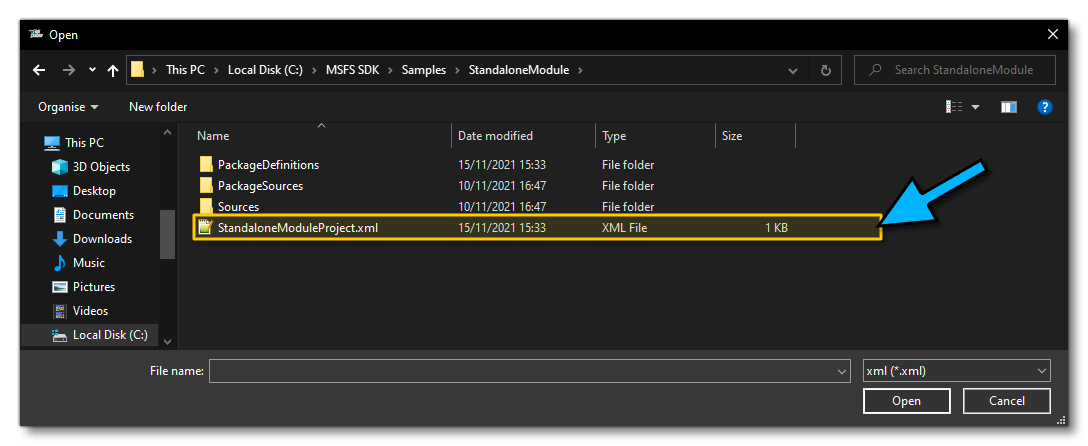Open address bar history dropdown

793,70
